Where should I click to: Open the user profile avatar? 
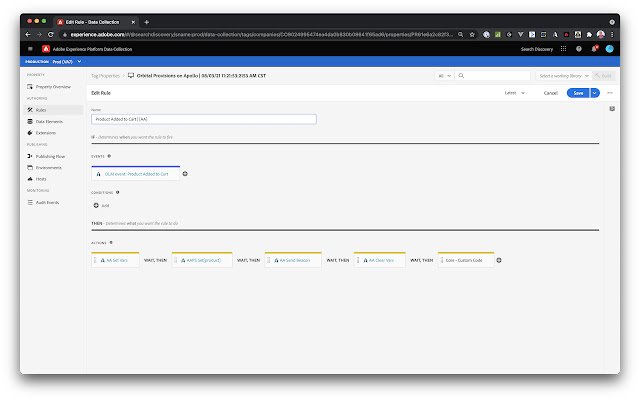pyautogui.click(x=609, y=49)
